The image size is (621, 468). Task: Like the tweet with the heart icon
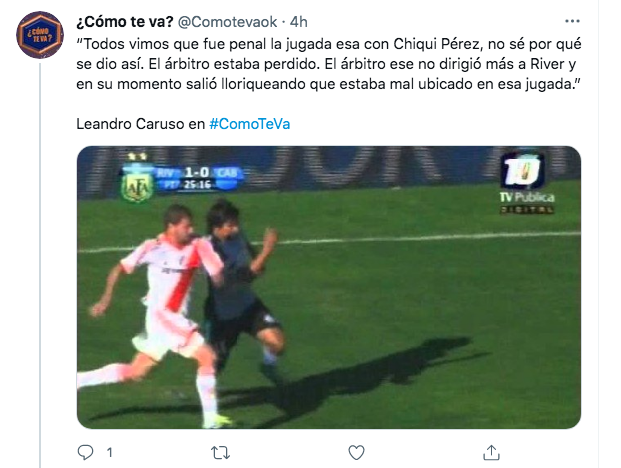pyautogui.click(x=356, y=452)
